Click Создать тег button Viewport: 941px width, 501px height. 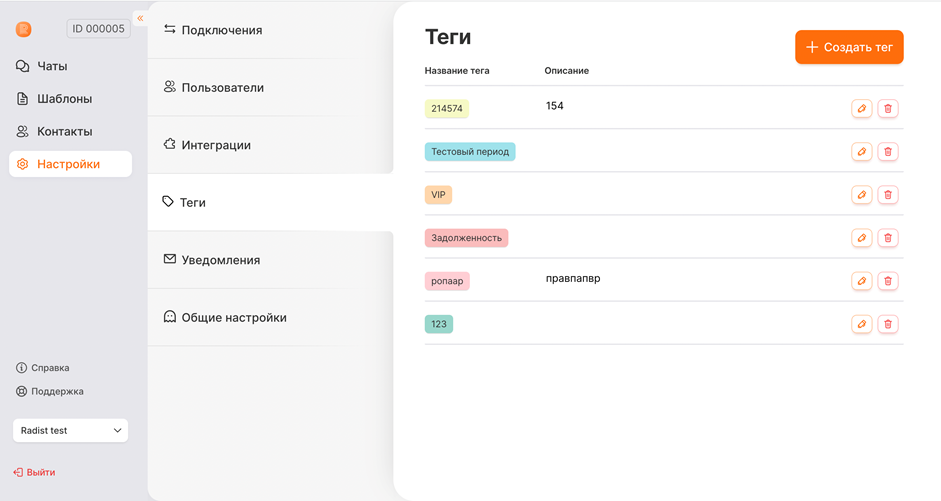point(849,47)
